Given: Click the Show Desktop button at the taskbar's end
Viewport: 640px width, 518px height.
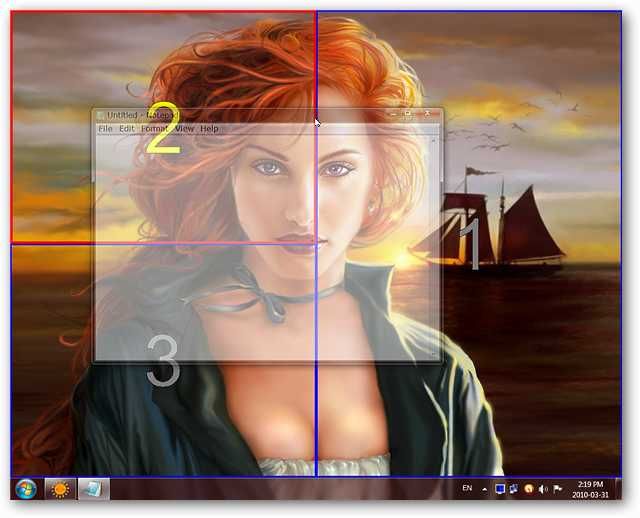Looking at the screenshot, I should click(x=618, y=489).
